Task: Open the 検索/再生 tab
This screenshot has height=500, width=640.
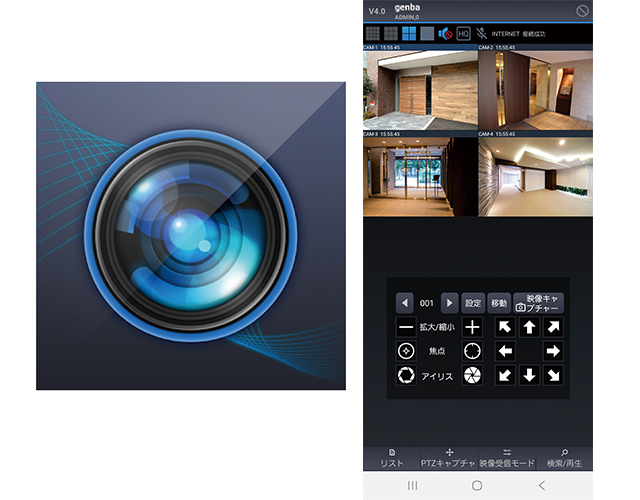Action: pos(564,459)
